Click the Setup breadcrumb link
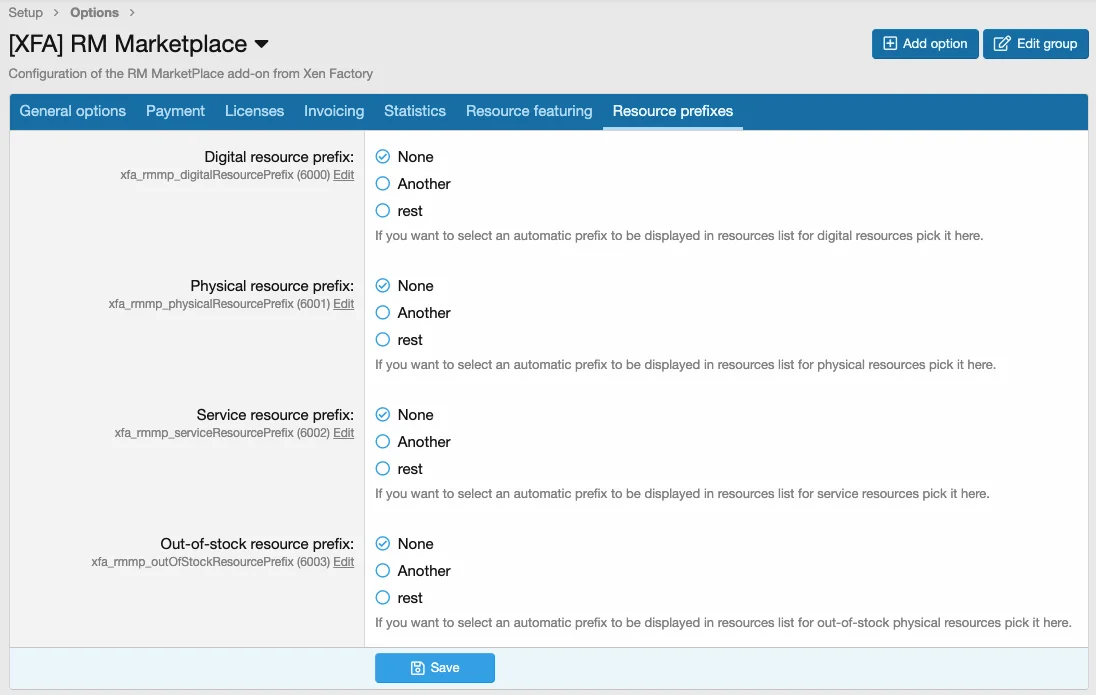 (x=26, y=13)
